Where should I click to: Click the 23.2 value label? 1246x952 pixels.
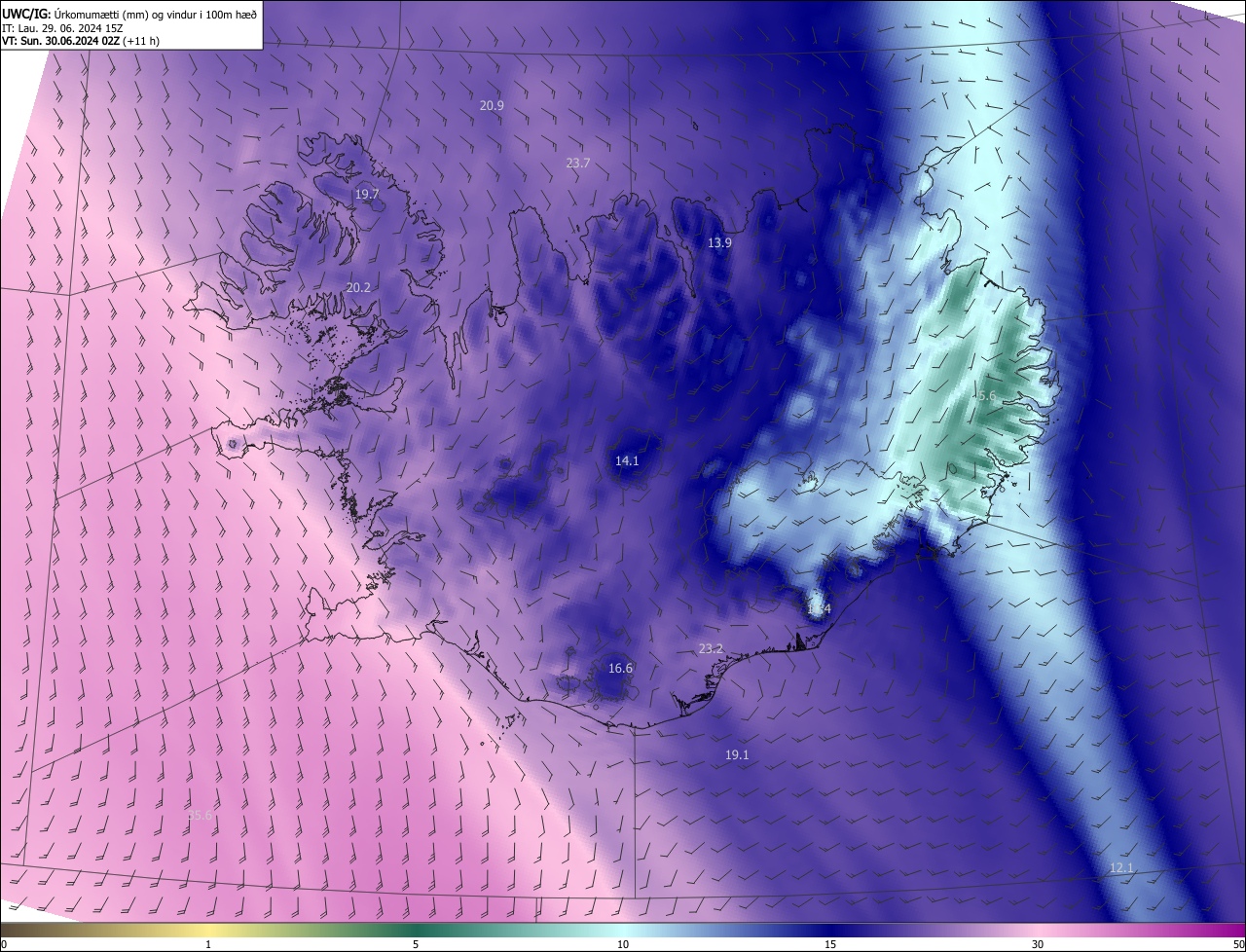click(711, 649)
